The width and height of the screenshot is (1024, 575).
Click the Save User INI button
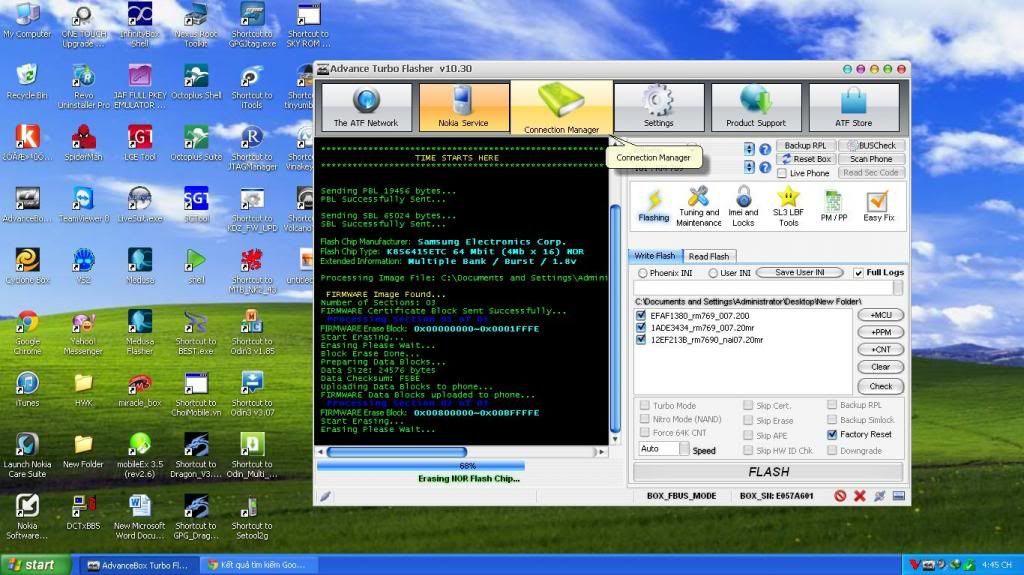tap(799, 272)
